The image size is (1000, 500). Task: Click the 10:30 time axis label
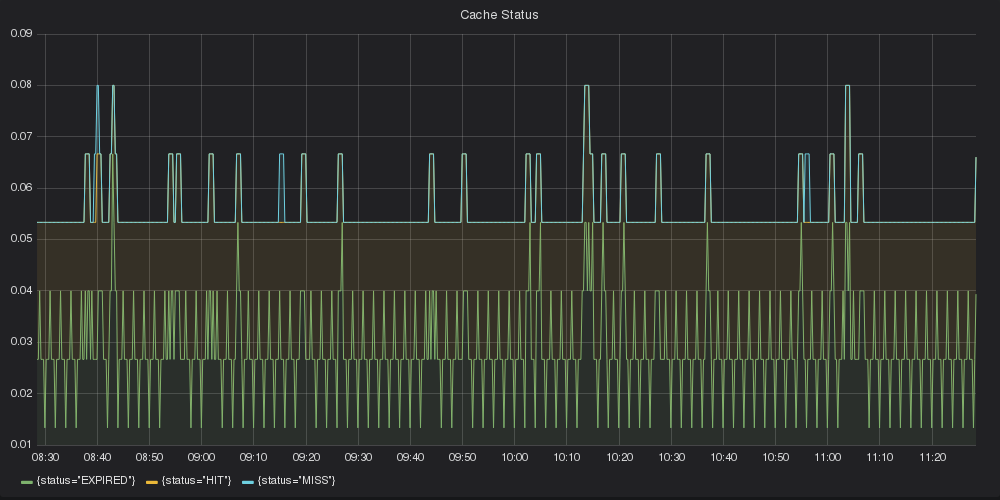672,457
